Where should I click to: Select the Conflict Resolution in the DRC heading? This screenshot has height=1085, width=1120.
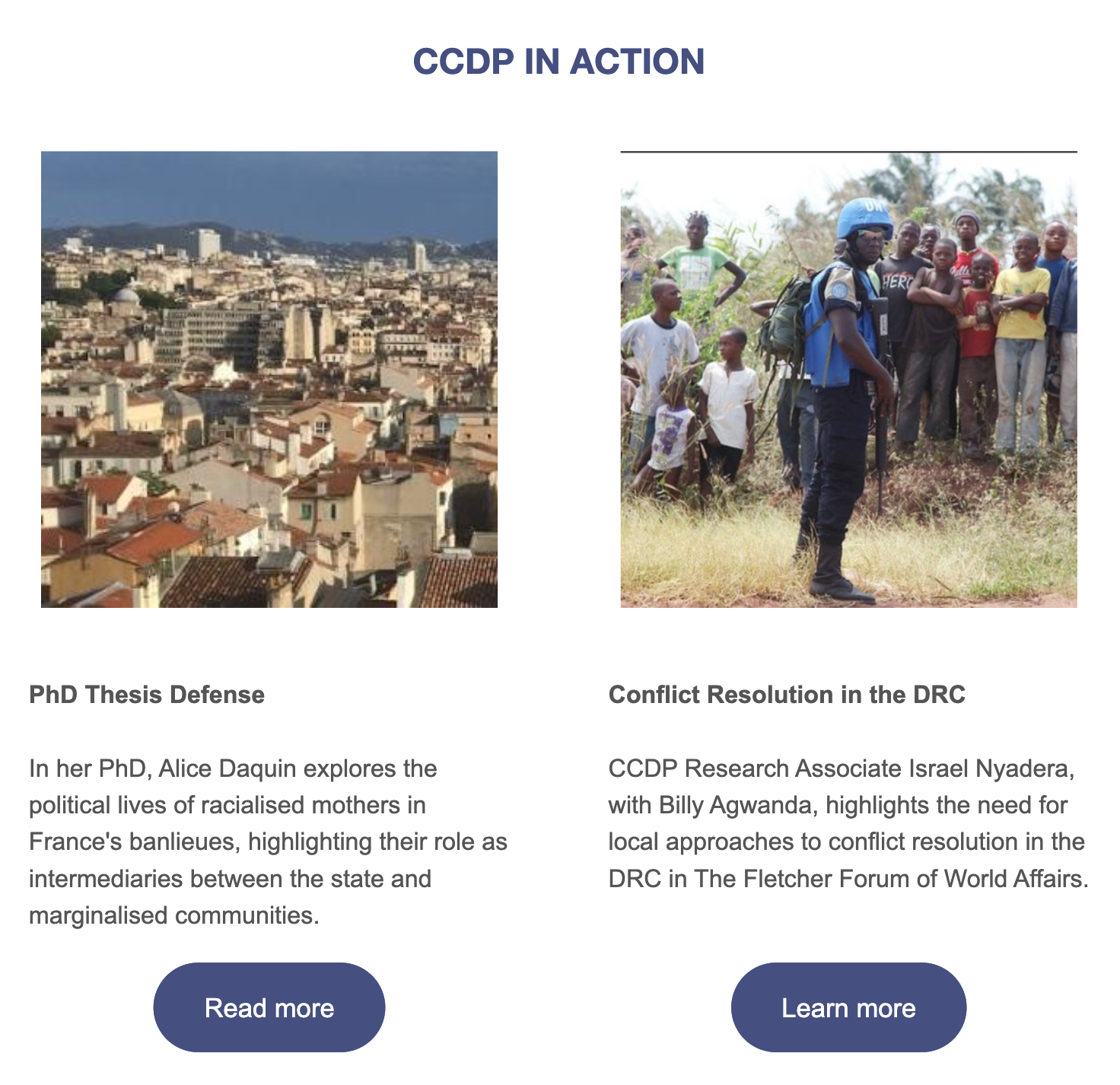(x=787, y=695)
